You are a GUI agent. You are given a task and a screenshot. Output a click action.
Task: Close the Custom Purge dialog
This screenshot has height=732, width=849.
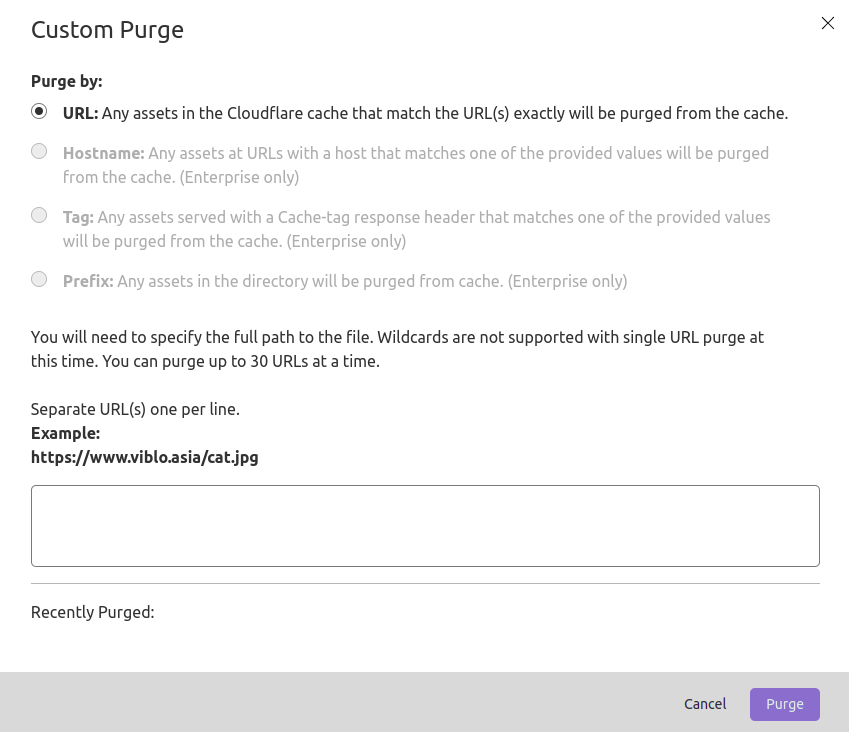tap(827, 23)
